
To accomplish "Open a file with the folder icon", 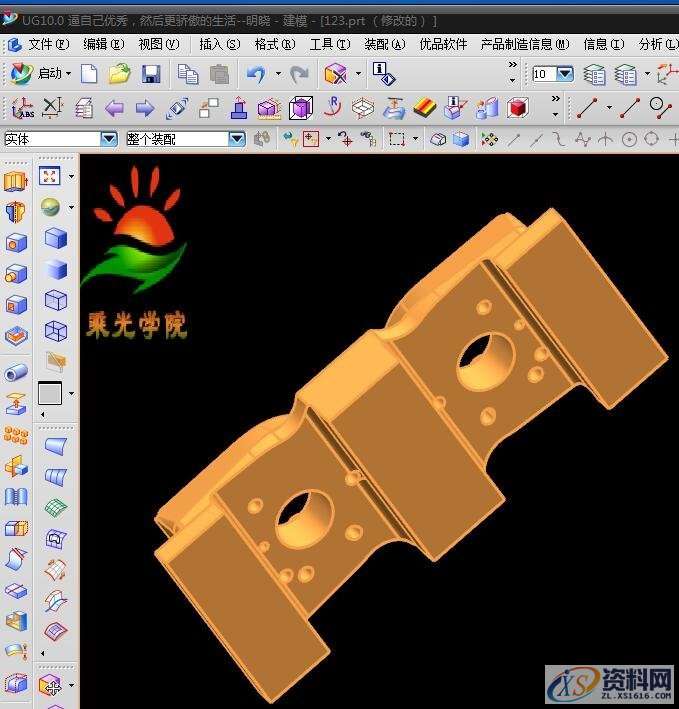I will (x=120, y=74).
